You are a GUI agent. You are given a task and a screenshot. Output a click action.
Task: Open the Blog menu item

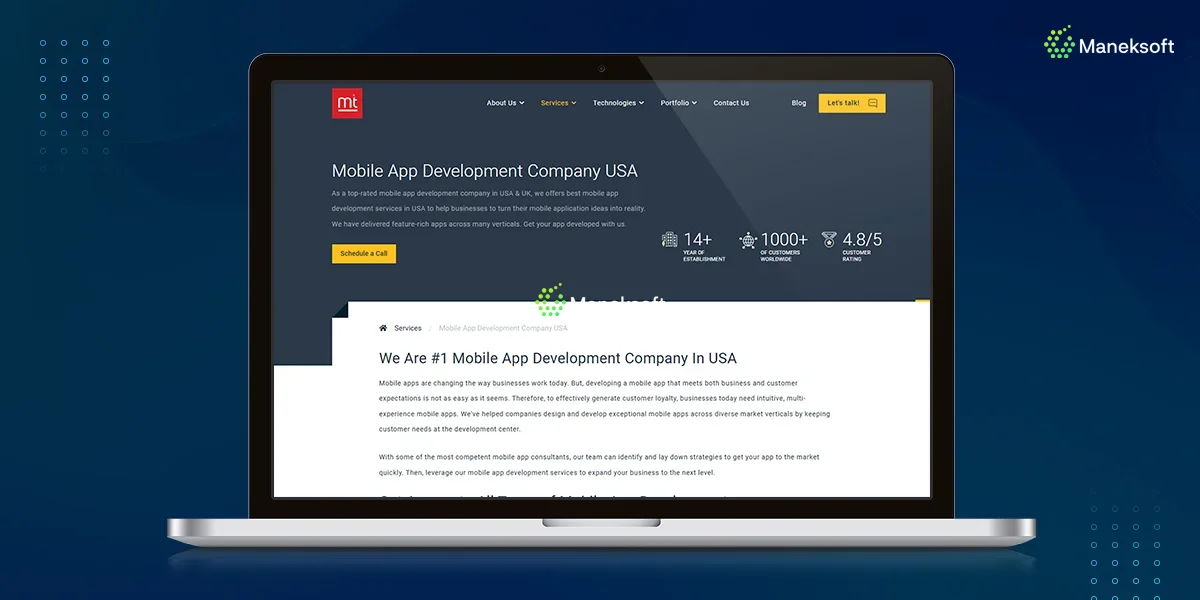click(799, 103)
